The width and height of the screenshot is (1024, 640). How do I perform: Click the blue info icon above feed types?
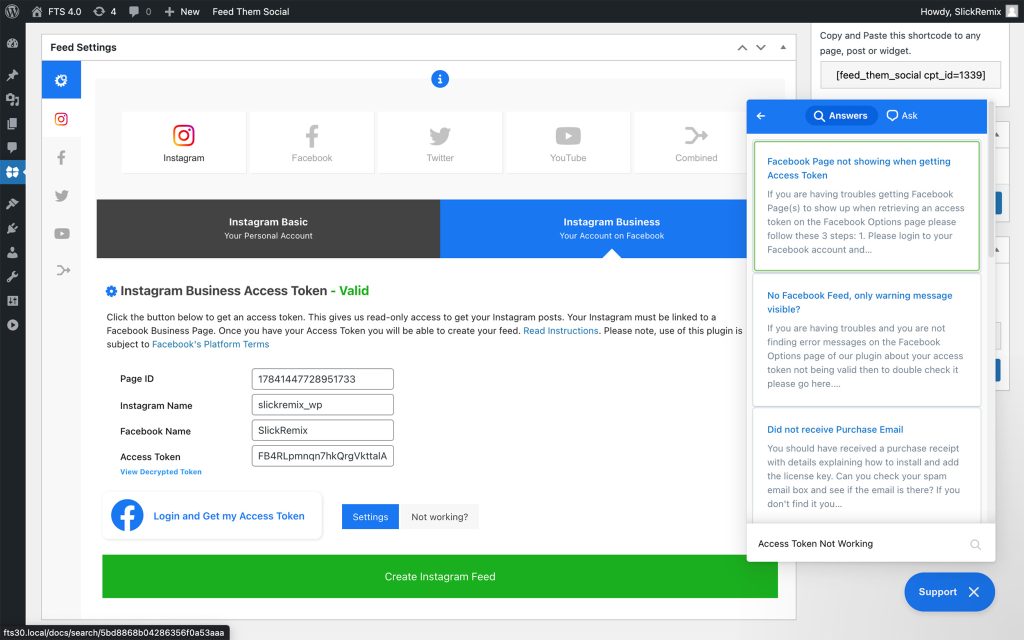440,79
